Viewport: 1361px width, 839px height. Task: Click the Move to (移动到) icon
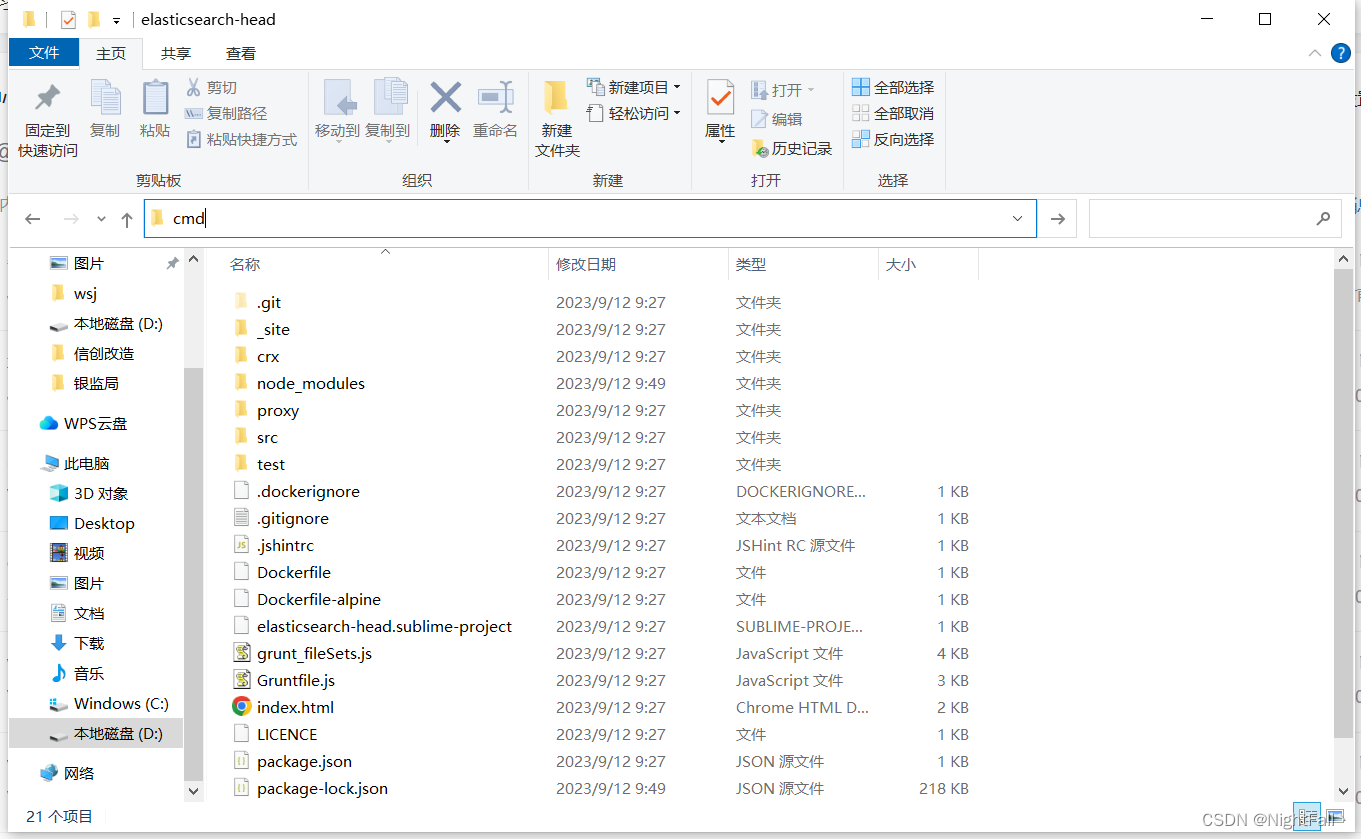coord(340,97)
